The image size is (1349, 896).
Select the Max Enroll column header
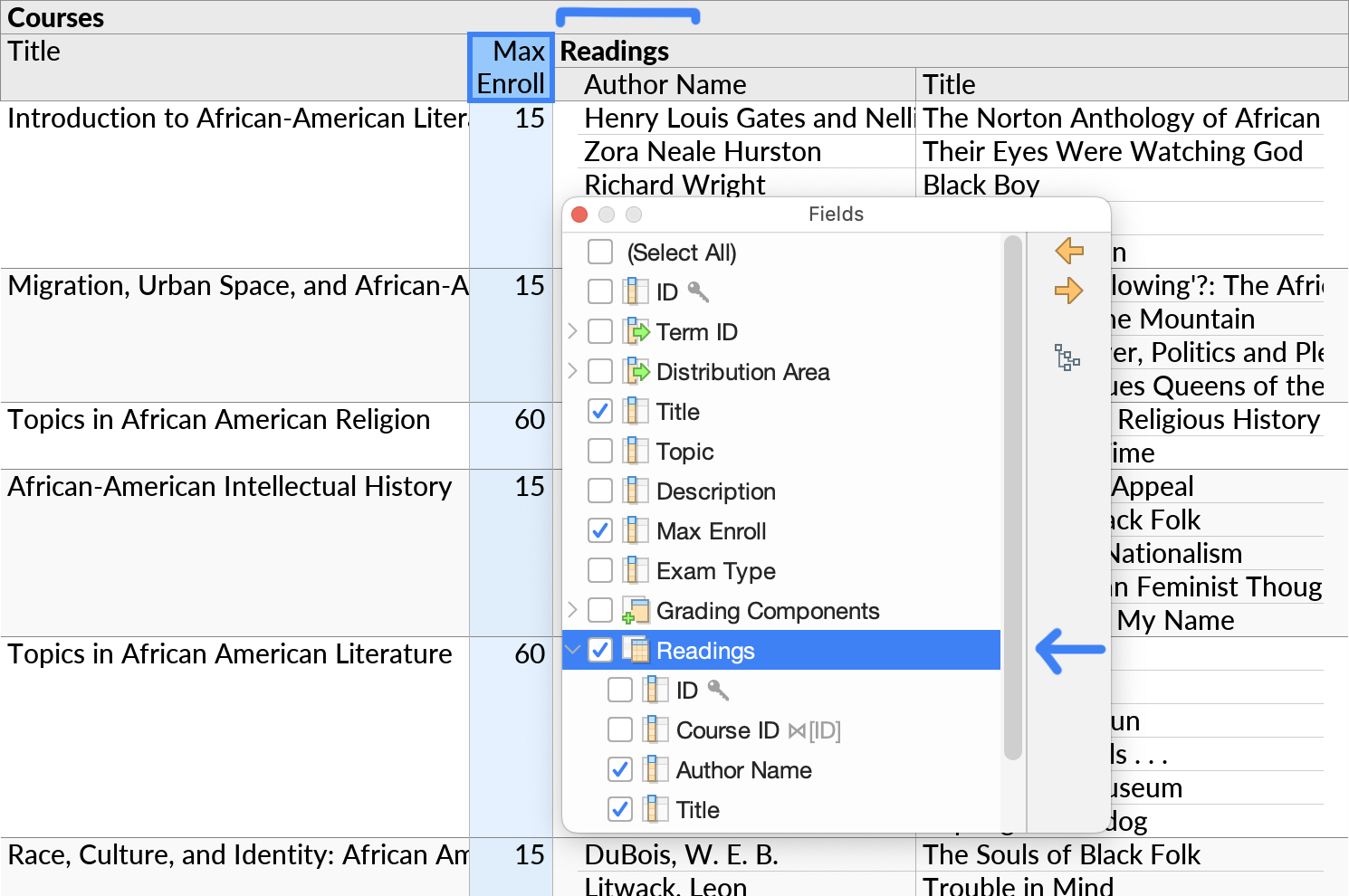click(511, 68)
